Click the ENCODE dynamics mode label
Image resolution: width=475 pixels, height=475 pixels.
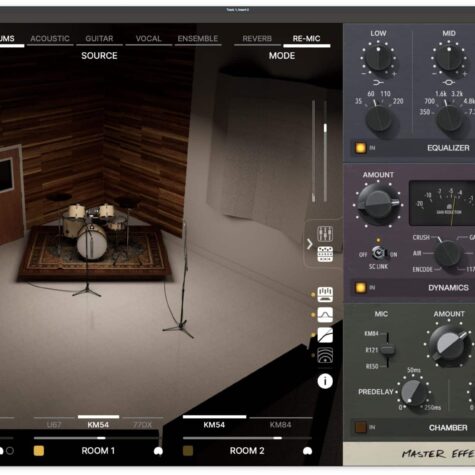click(422, 269)
